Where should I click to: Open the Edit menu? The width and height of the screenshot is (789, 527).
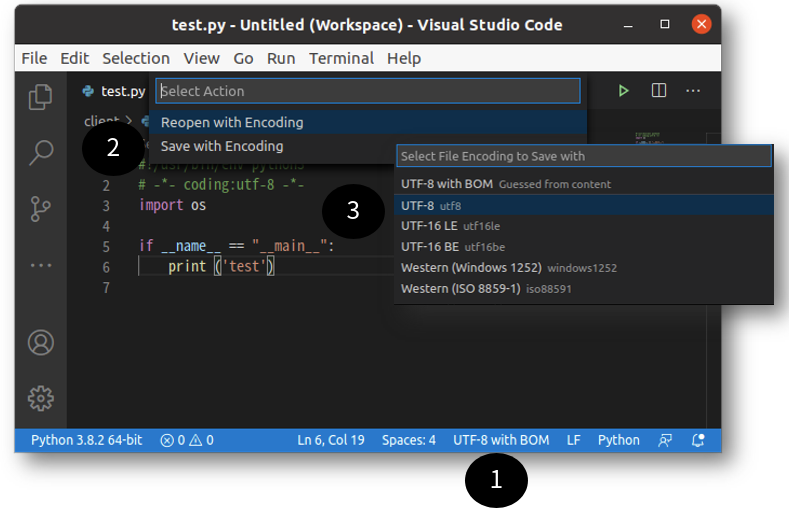[74, 58]
